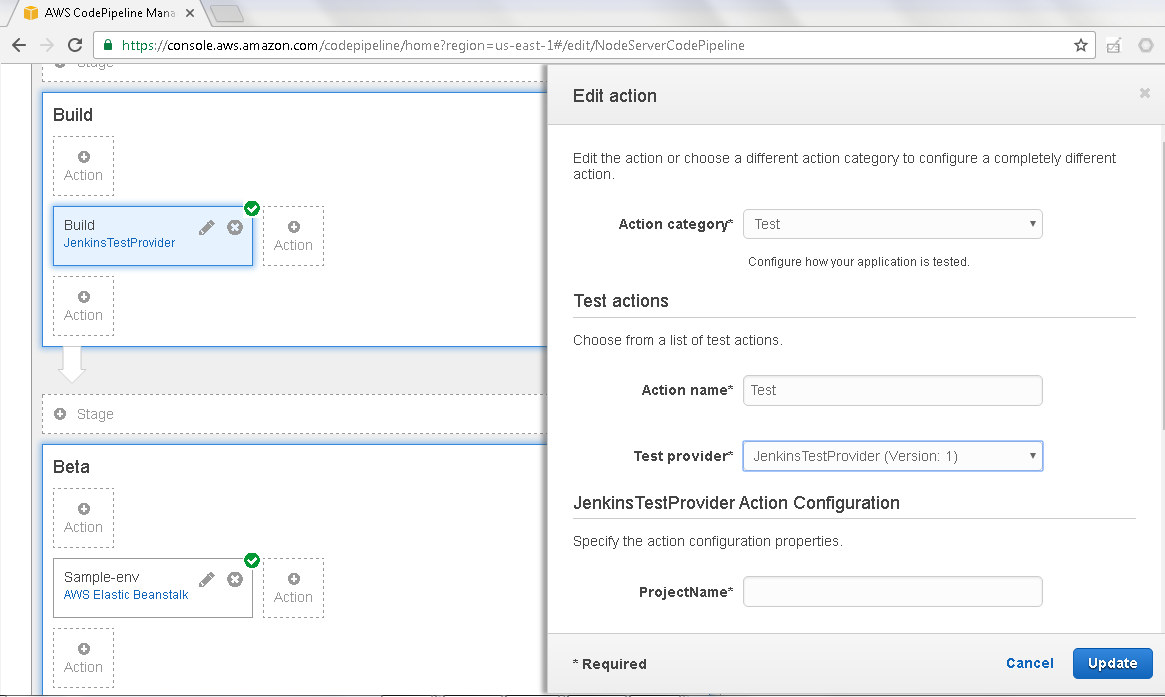Image resolution: width=1165 pixels, height=697 pixels.
Task: Switch to the AWS CodePipeline tab
Action: pyautogui.click(x=110, y=13)
